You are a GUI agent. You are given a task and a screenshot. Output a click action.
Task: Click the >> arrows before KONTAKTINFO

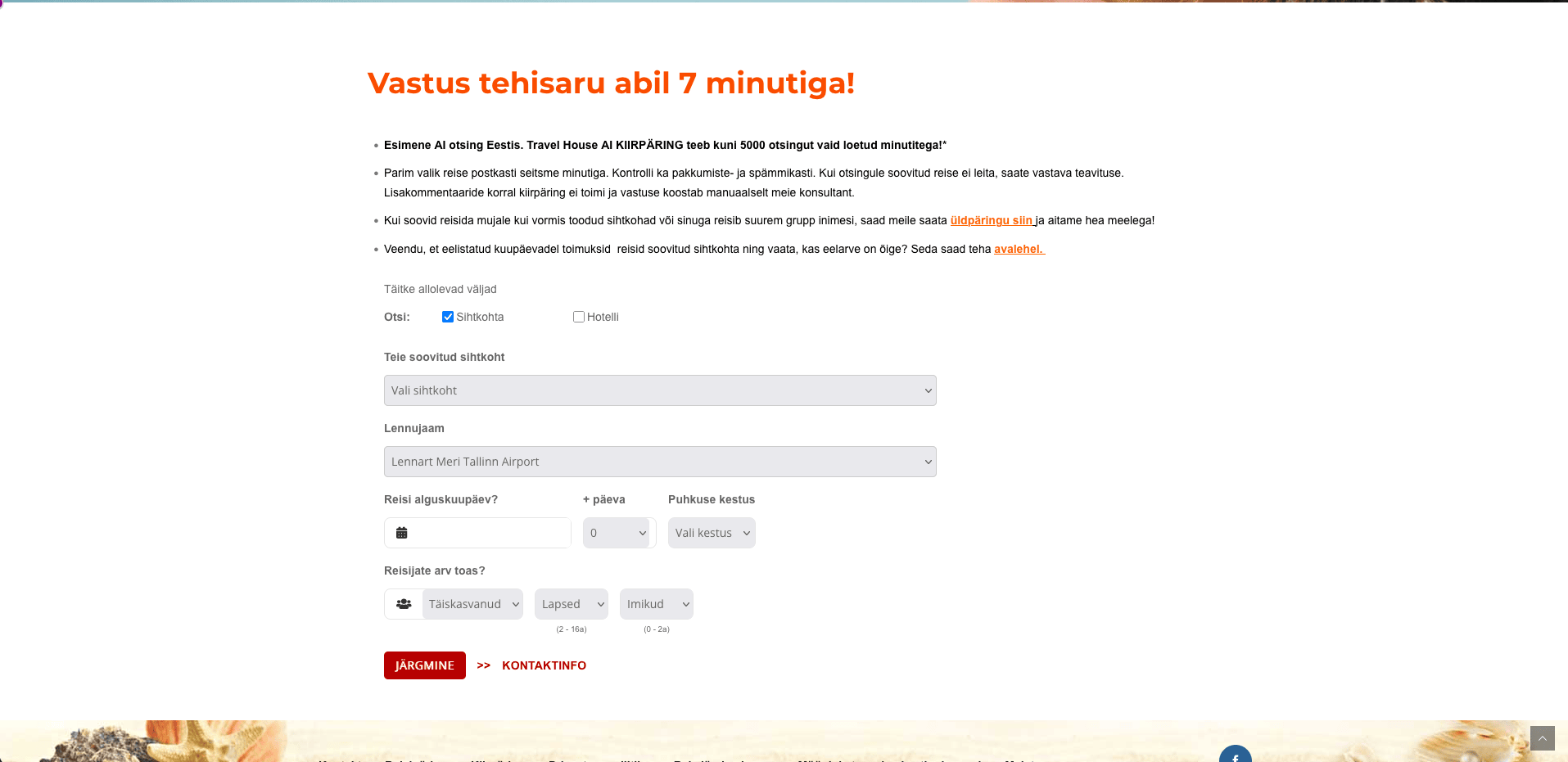click(x=484, y=665)
